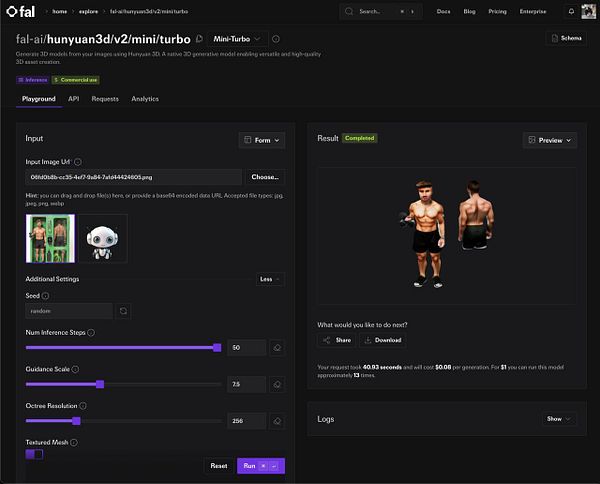Go to home breadcrumb link
The image size is (600, 484).
coord(60,11)
